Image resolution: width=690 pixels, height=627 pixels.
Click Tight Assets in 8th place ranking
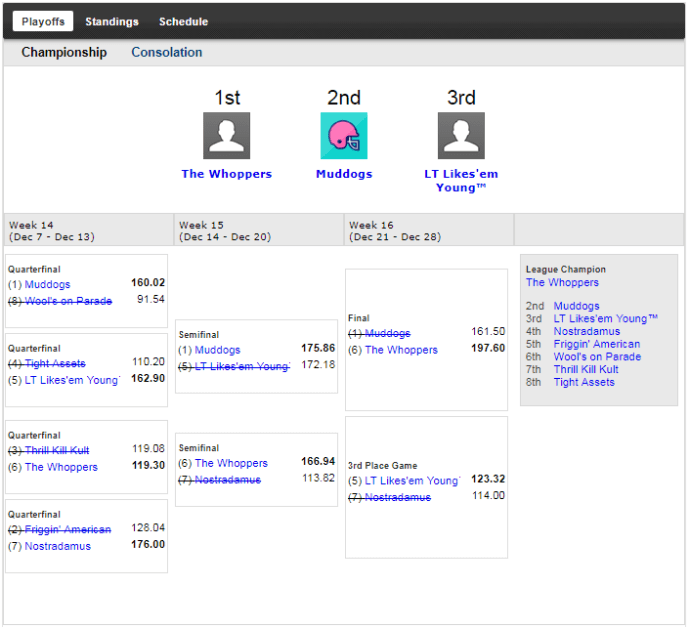(x=584, y=382)
